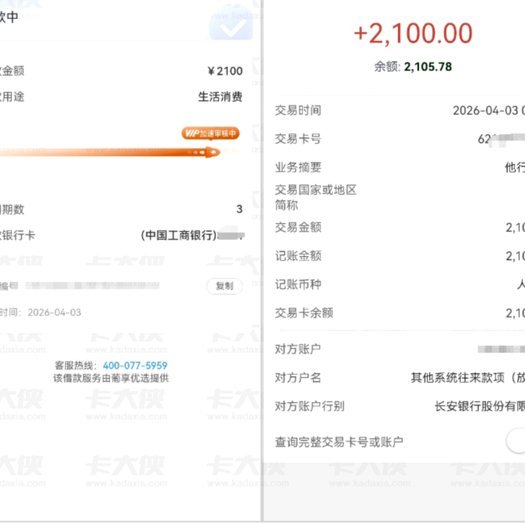Call the 400-077-5959 hotline link

coord(135,365)
